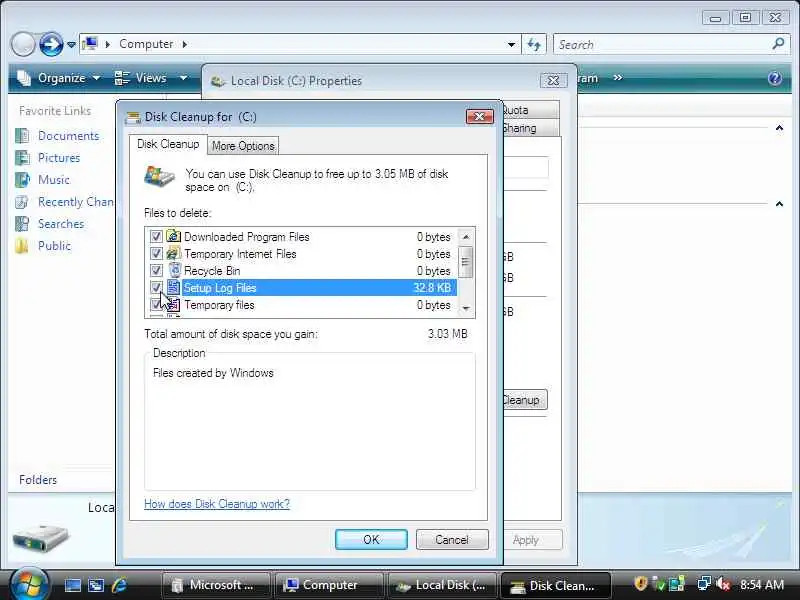The width and height of the screenshot is (800, 600).
Task: Open Recently Changed favorite link
Action: (76, 202)
